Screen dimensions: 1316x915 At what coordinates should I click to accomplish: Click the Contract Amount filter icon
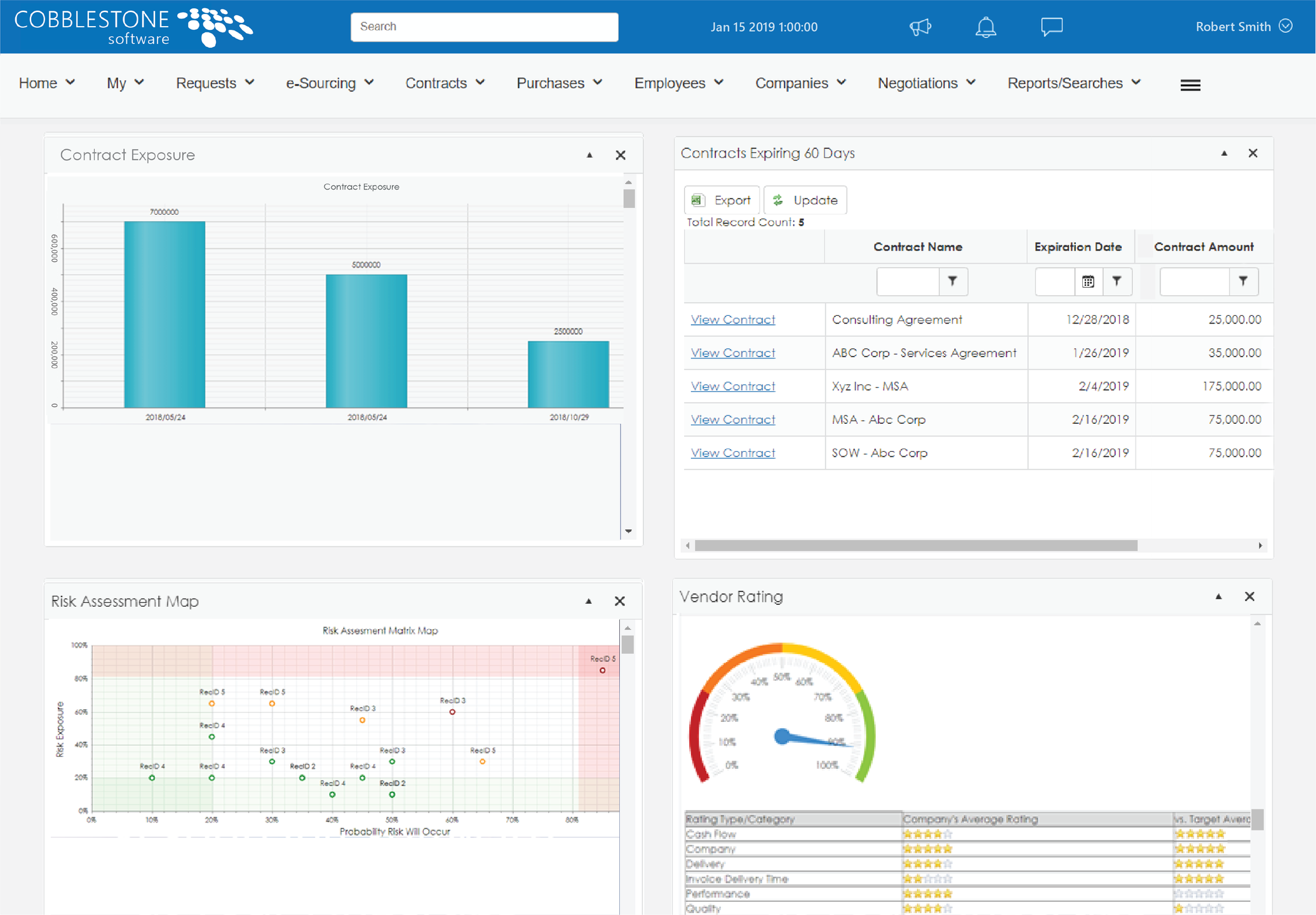[x=1243, y=281]
